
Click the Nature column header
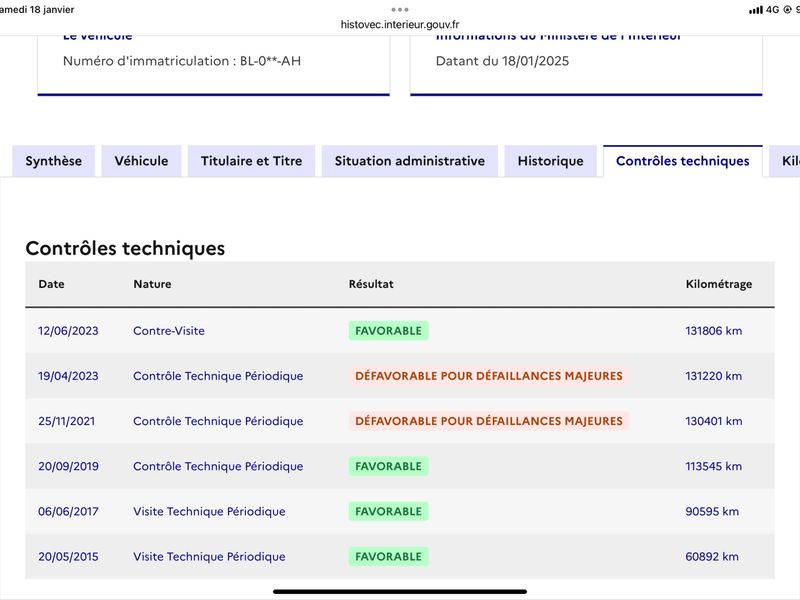pyautogui.click(x=152, y=284)
